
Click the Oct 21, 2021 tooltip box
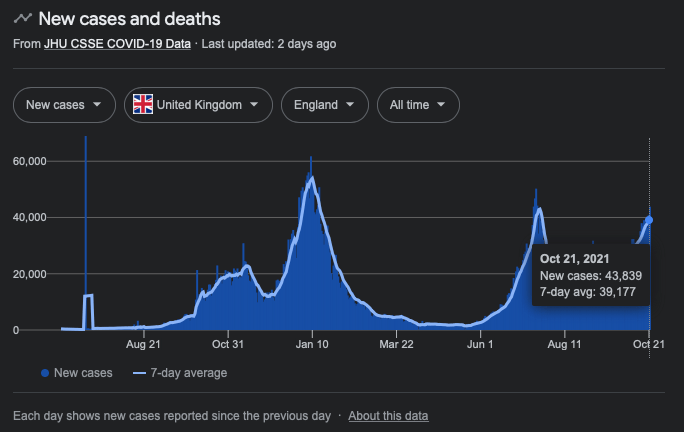point(591,275)
